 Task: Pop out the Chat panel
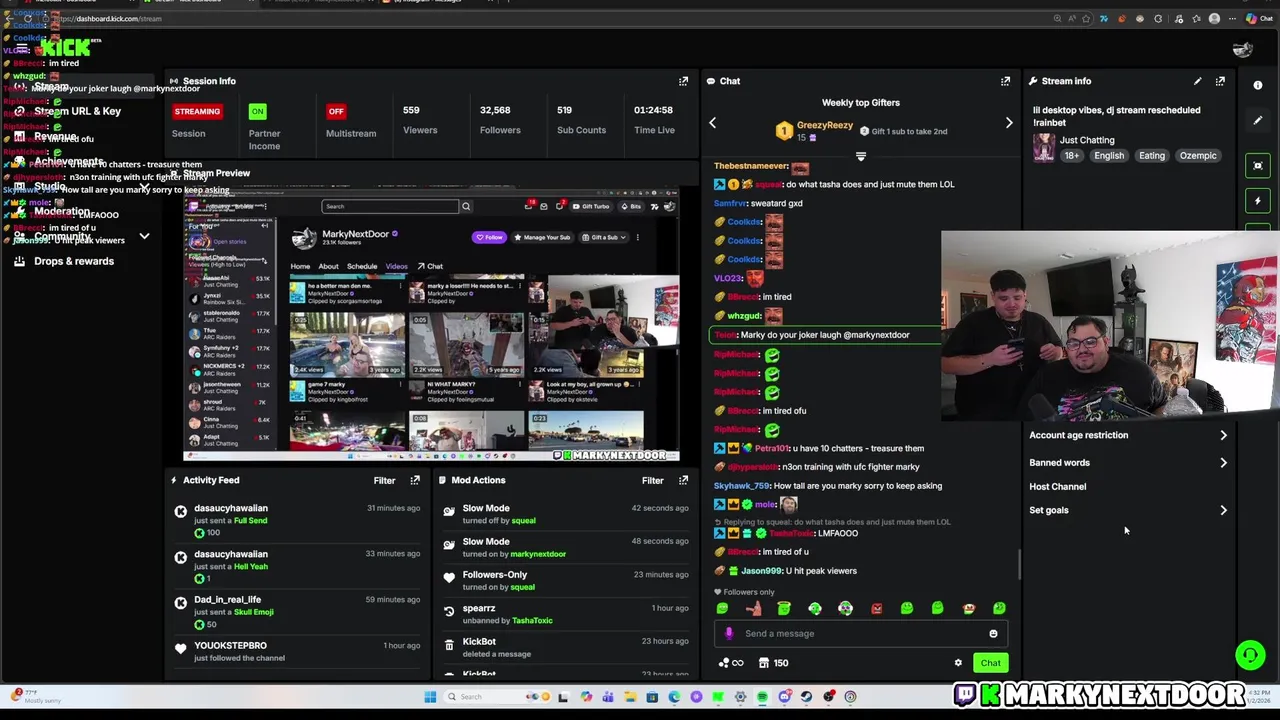[x=1006, y=81]
